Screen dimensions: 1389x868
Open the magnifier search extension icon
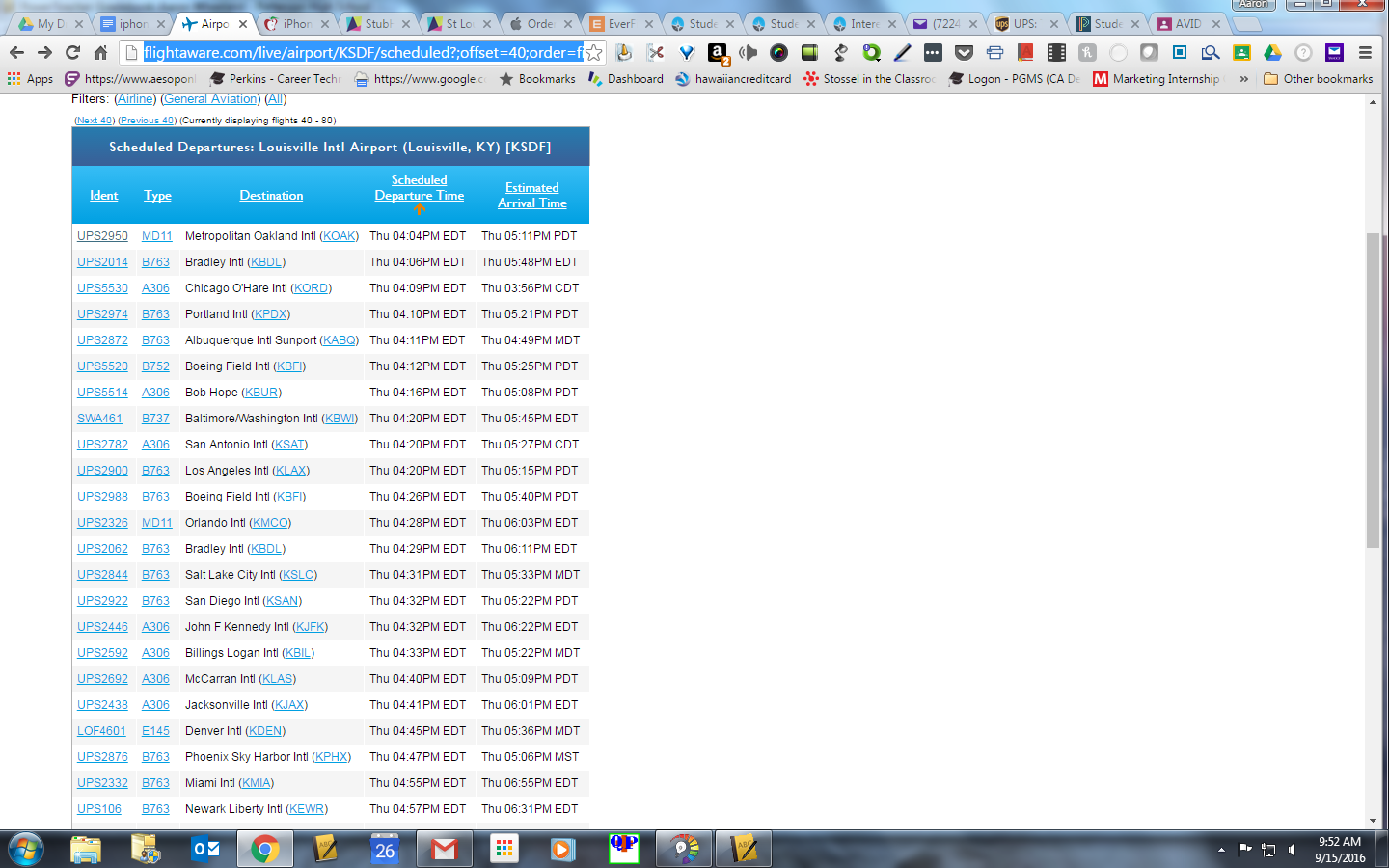tap(1211, 52)
